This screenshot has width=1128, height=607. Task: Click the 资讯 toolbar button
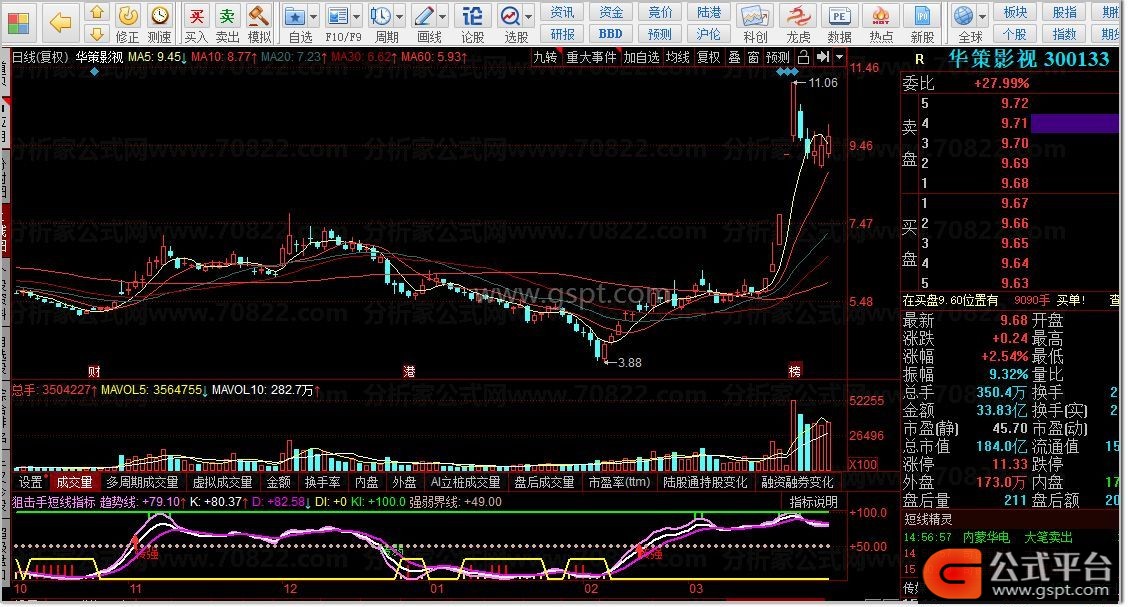click(563, 12)
